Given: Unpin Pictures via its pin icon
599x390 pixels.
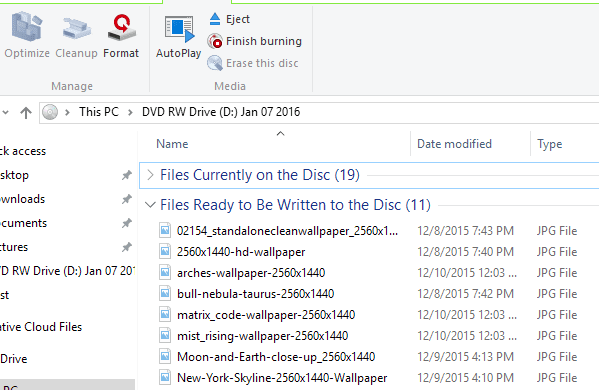Looking at the screenshot, I should (x=126, y=247).
